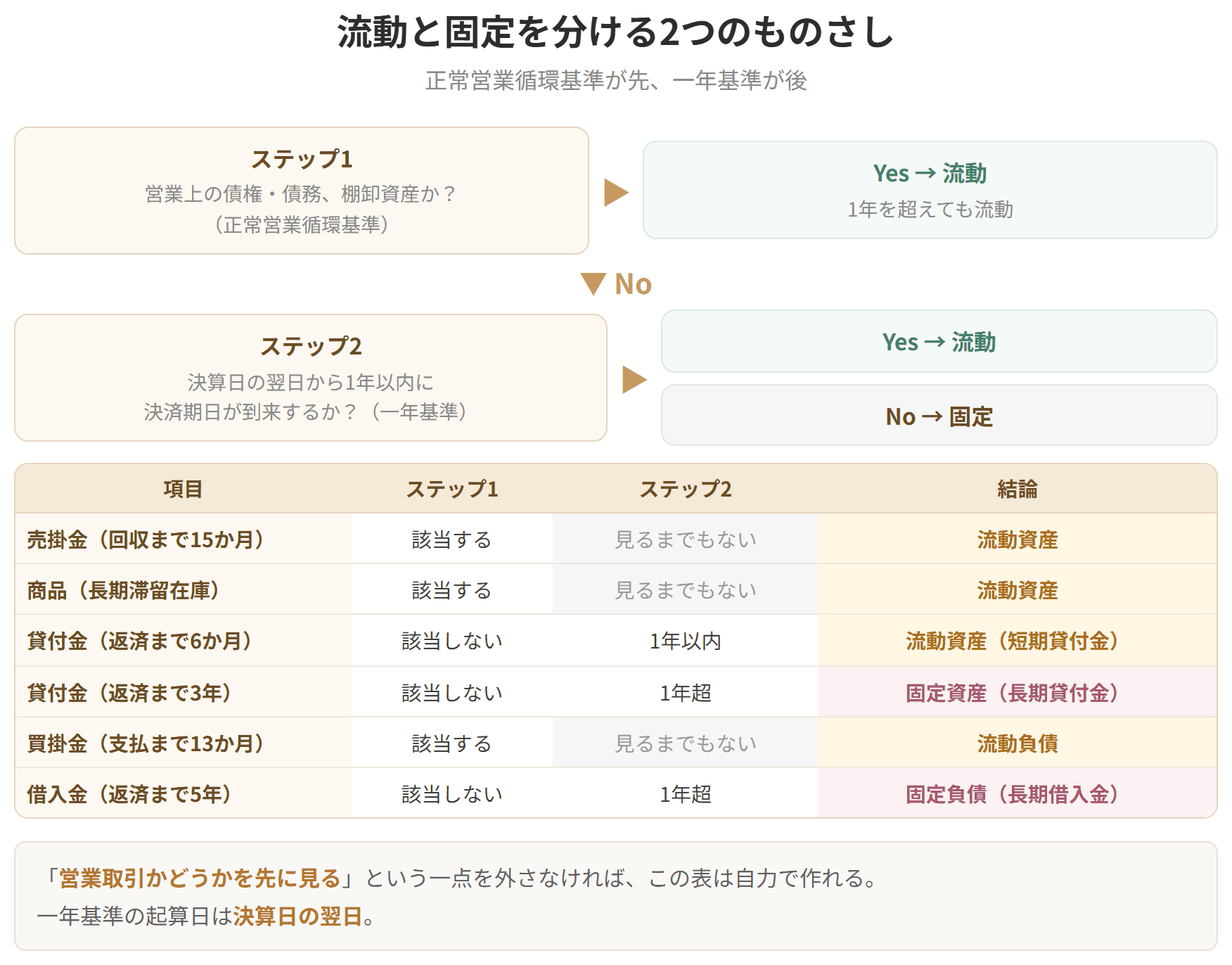
Task: Click the title 流動と固定を分ける2つのものさし
Action: click(615, 32)
